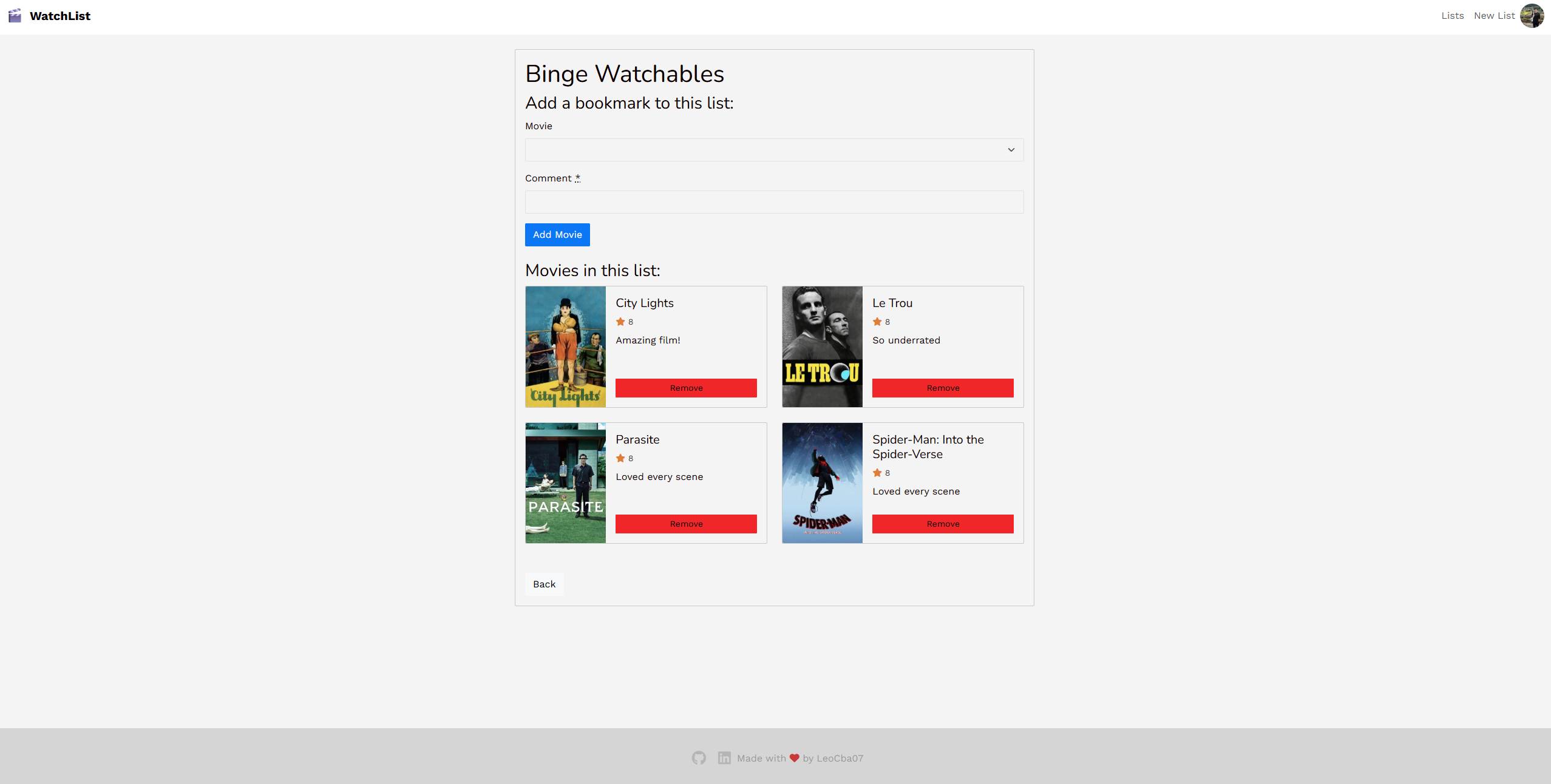Click the star icon beside Le Trou rating
This screenshot has height=784, width=1551.
pyautogui.click(x=877, y=322)
